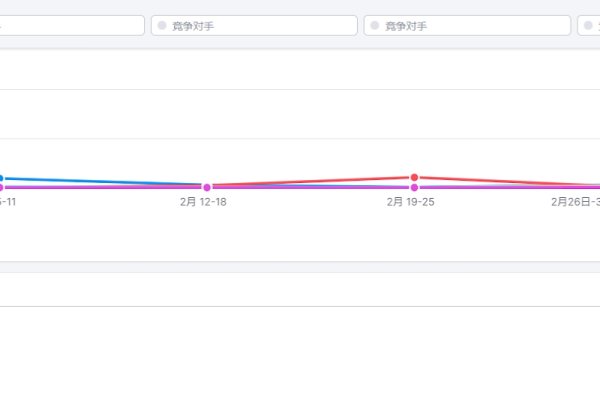Click the 2月 12-18 axis label
Viewport: 600px width, 400px height.
[x=204, y=201]
